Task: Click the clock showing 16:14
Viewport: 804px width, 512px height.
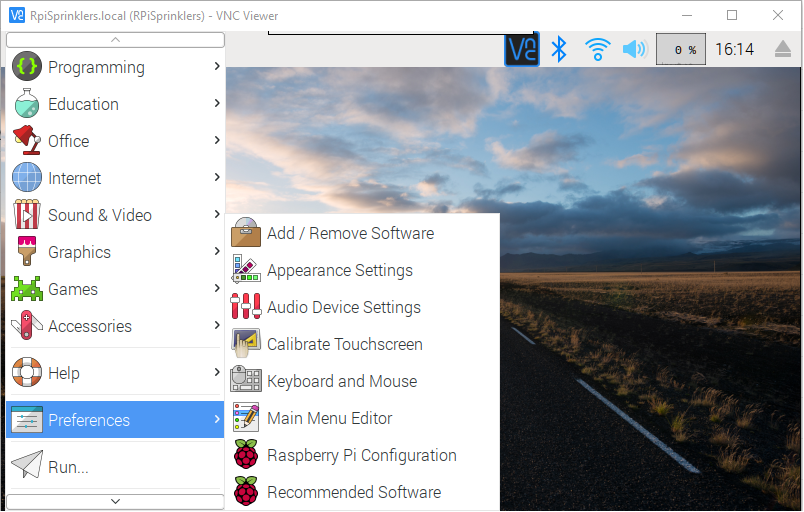Action: [x=735, y=49]
